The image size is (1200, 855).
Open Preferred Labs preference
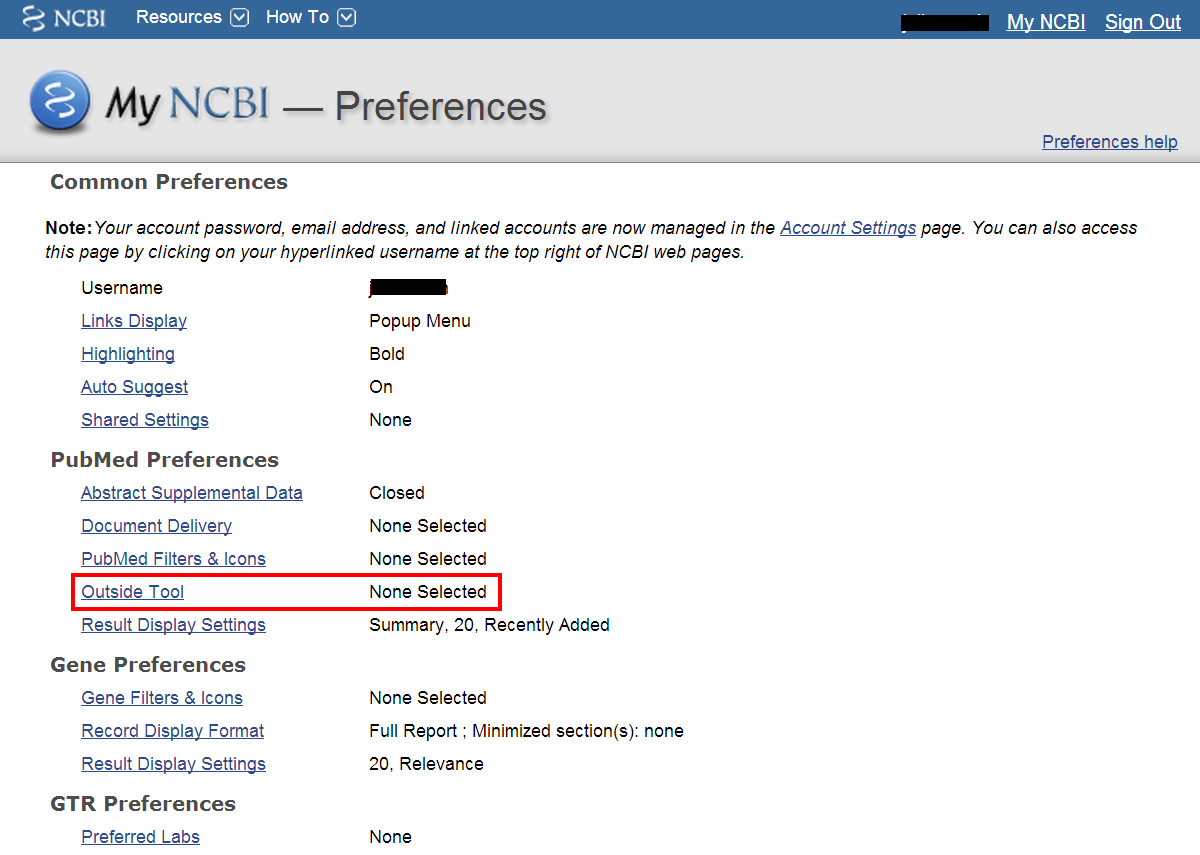pos(140,837)
